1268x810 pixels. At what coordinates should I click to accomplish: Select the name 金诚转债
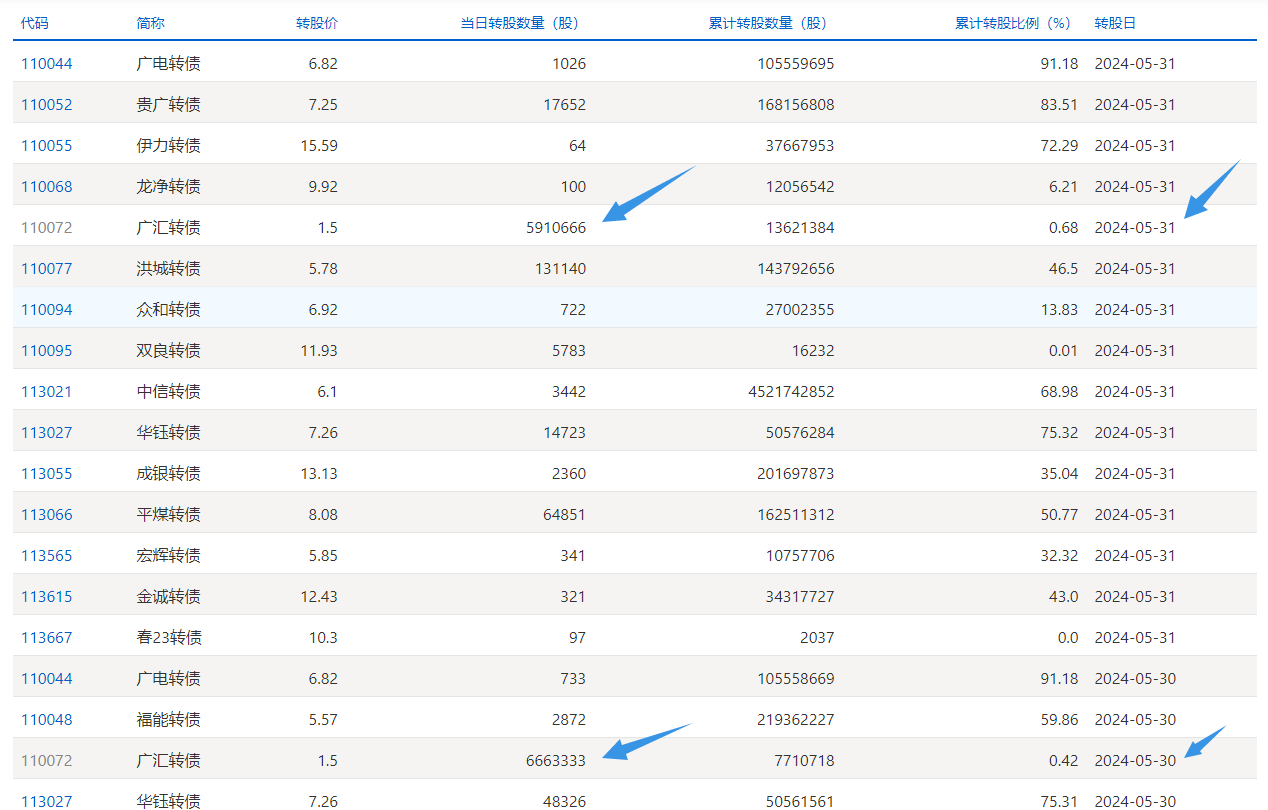[169, 597]
